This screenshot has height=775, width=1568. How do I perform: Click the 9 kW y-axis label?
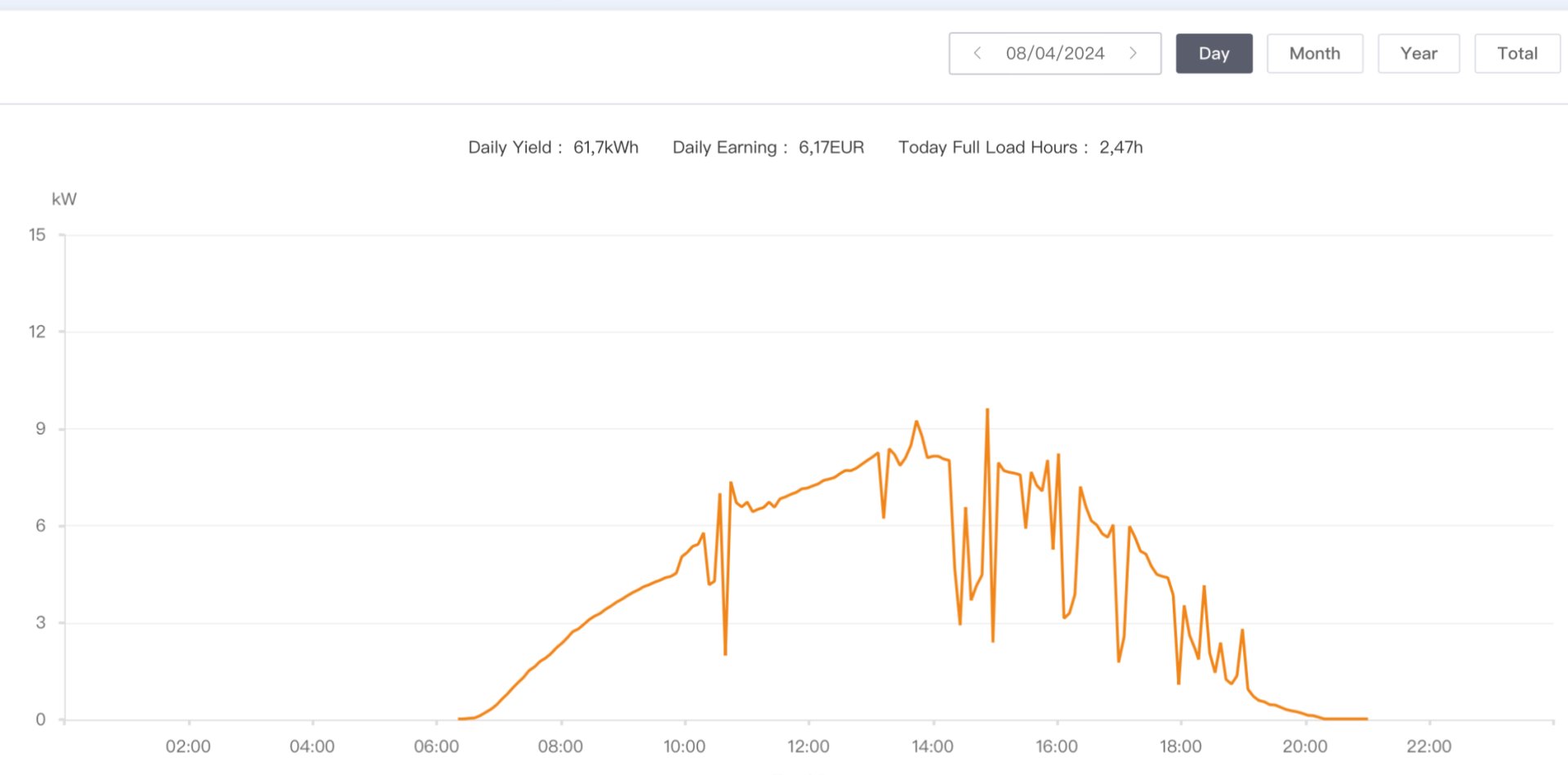[40, 429]
